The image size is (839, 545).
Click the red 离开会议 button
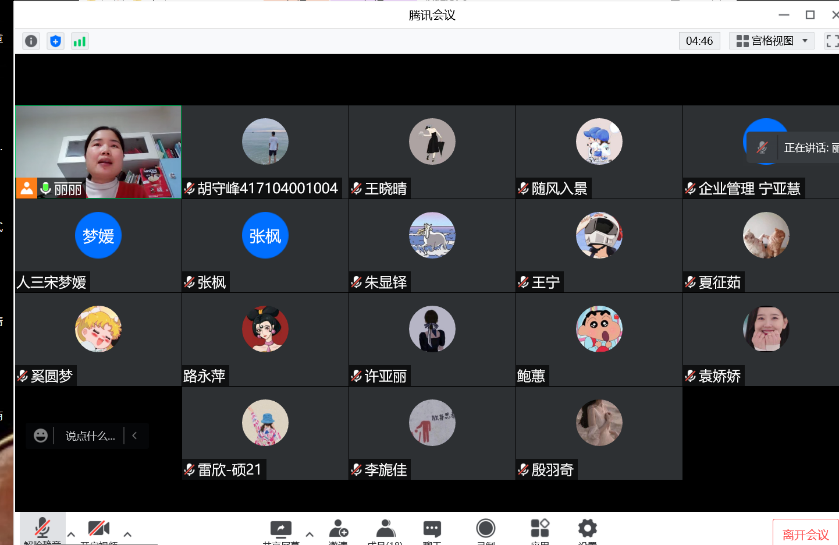(x=806, y=534)
